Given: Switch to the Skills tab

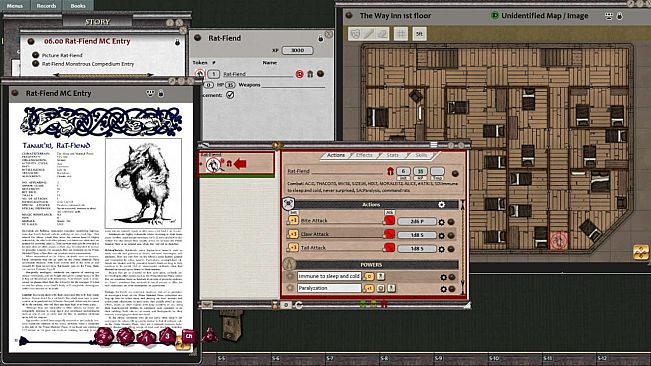Looking at the screenshot, I should click(x=421, y=155).
